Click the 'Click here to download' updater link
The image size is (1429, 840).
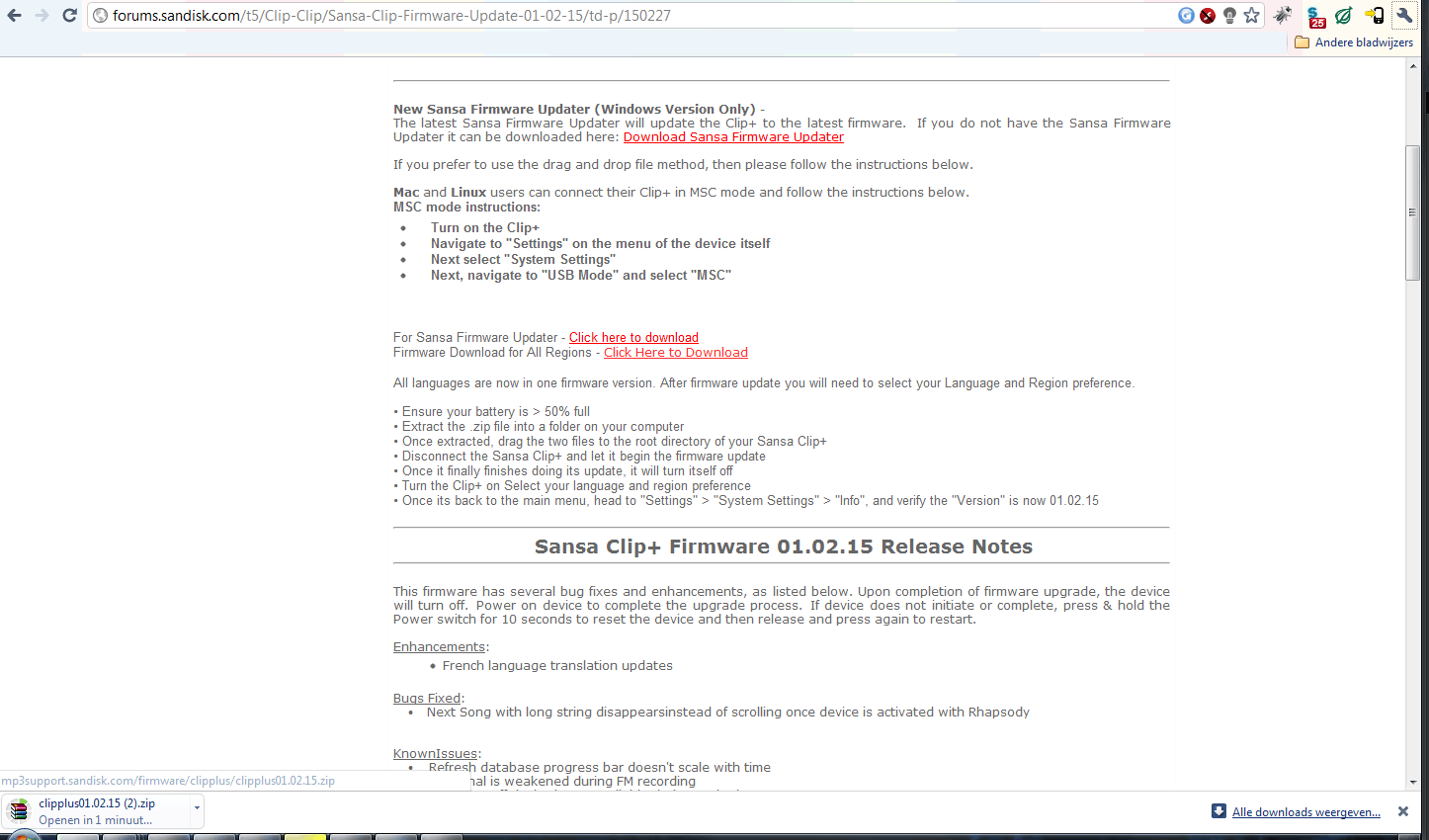633,338
